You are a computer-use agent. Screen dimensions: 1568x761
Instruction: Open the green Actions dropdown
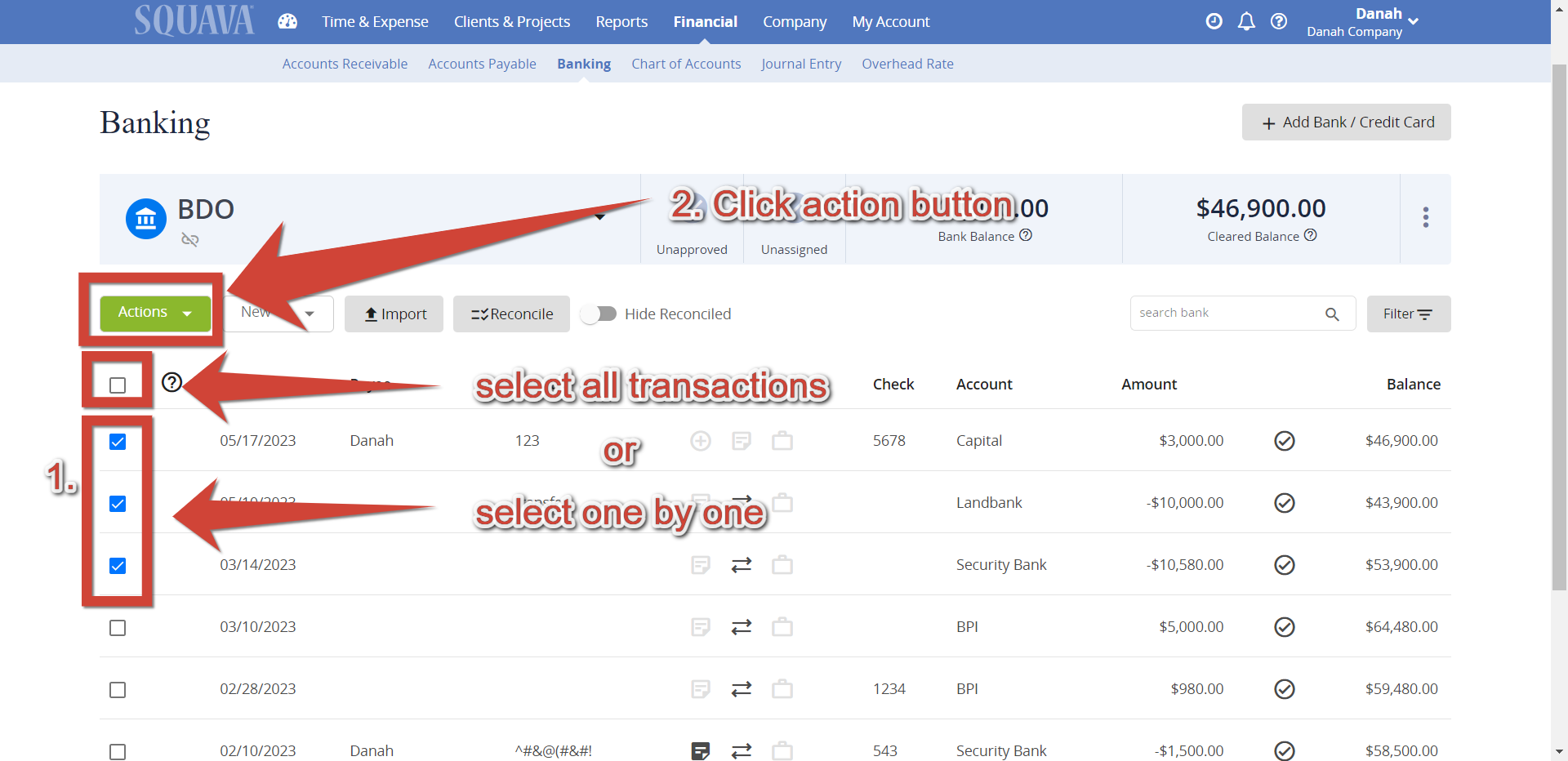click(x=154, y=312)
